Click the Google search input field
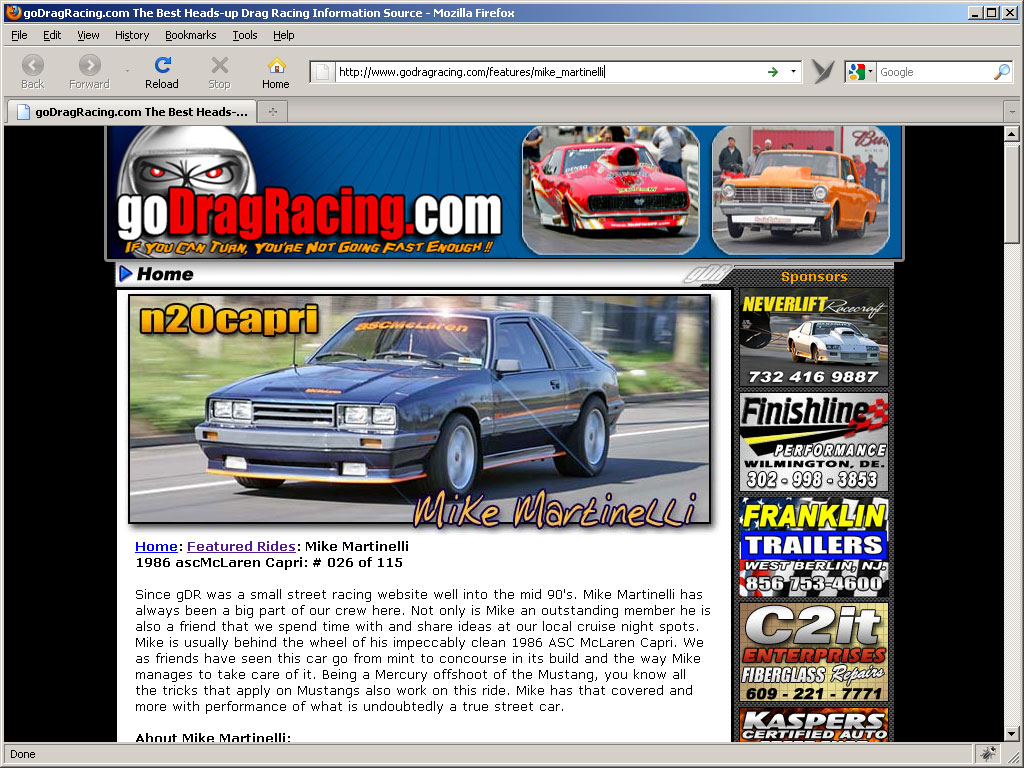This screenshot has width=1024, height=768. 934,72
